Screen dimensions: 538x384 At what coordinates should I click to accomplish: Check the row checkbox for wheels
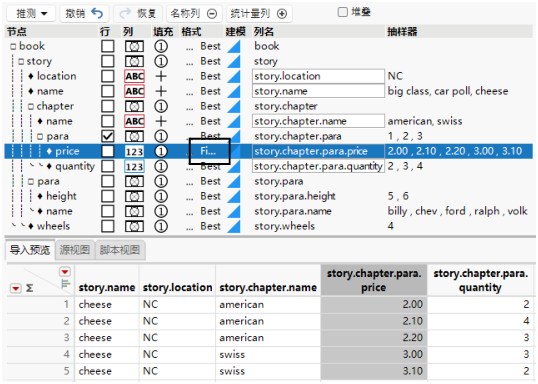[108, 226]
